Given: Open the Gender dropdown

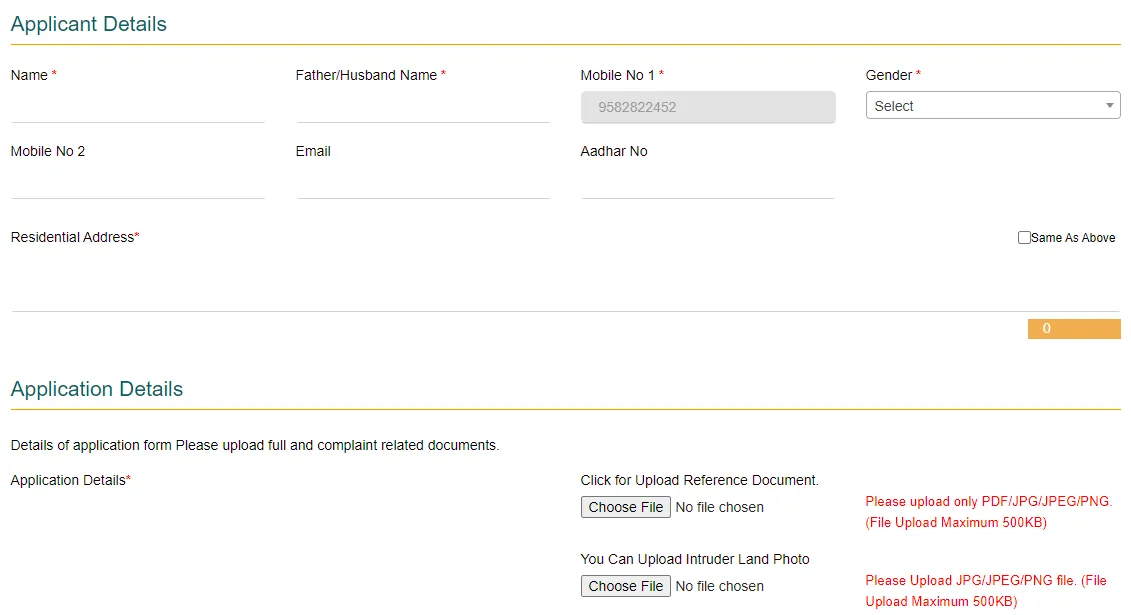Looking at the screenshot, I should [x=990, y=105].
